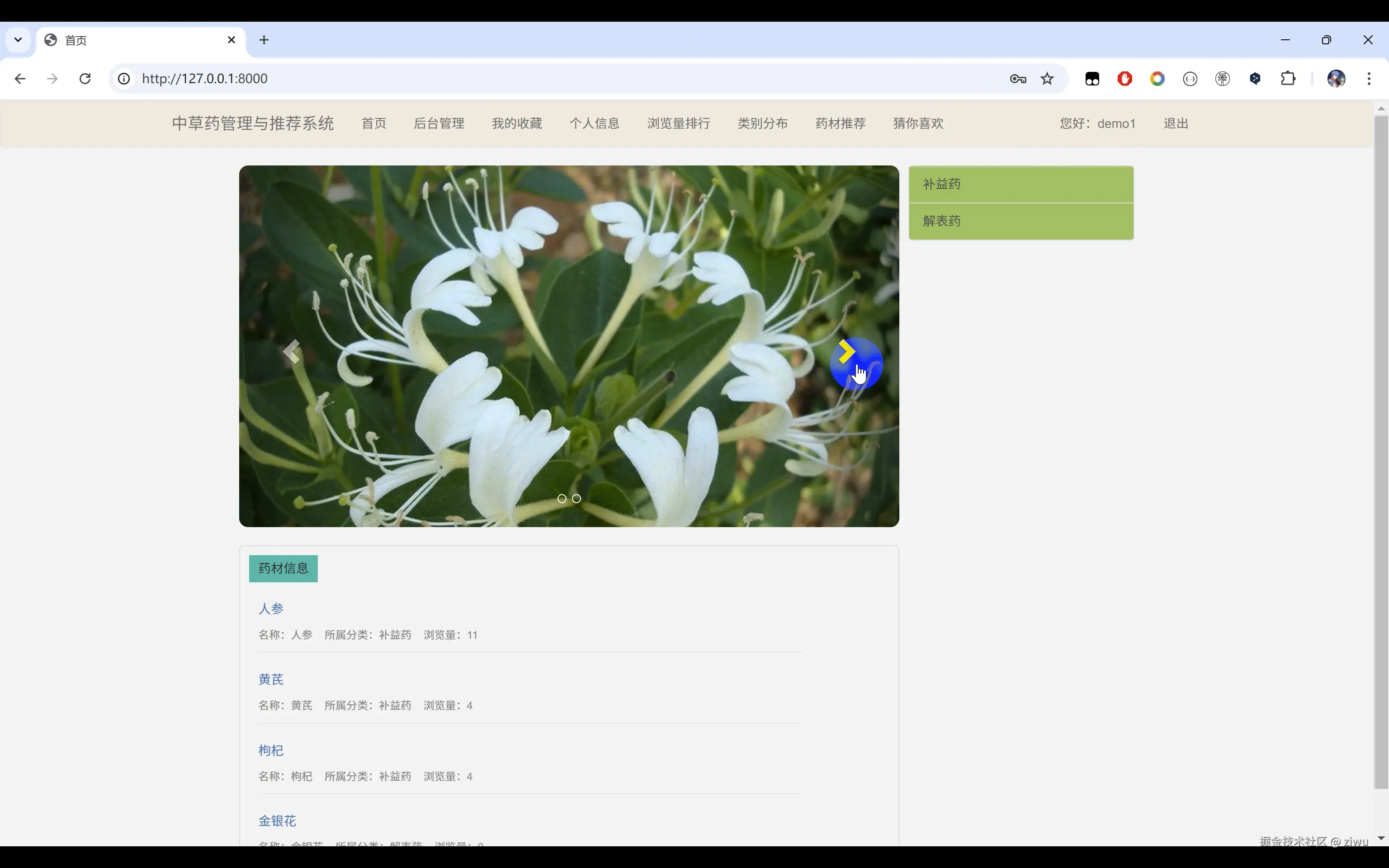Open the password manager key icon
1389x868 pixels.
[x=1018, y=79]
